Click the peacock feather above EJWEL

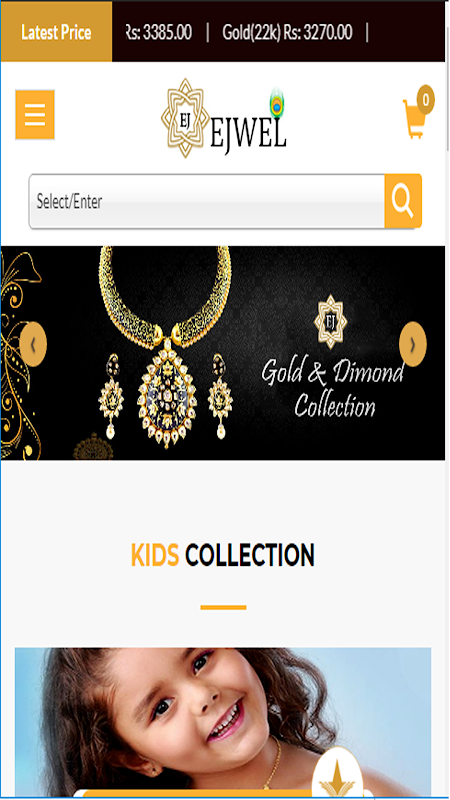277,103
